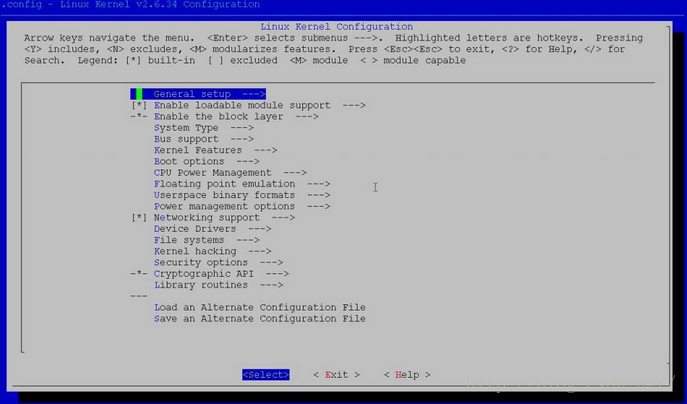This screenshot has height=404, width=687.
Task: Toggle the Networking support checkbox
Action: [x=139, y=218]
